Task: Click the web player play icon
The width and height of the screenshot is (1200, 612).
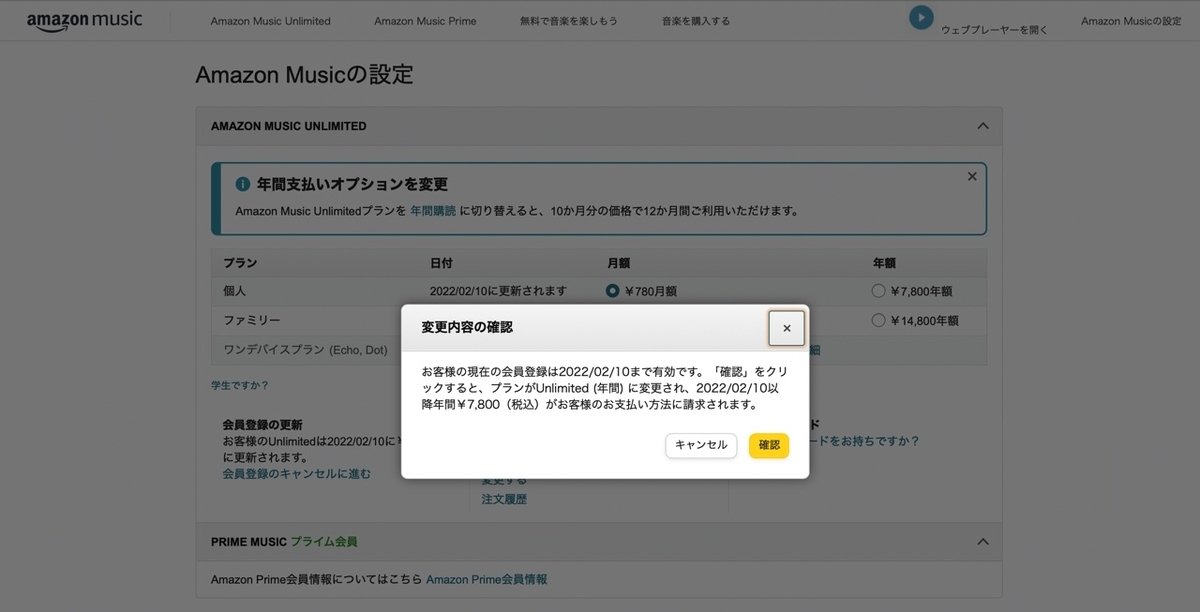Action: click(x=921, y=17)
